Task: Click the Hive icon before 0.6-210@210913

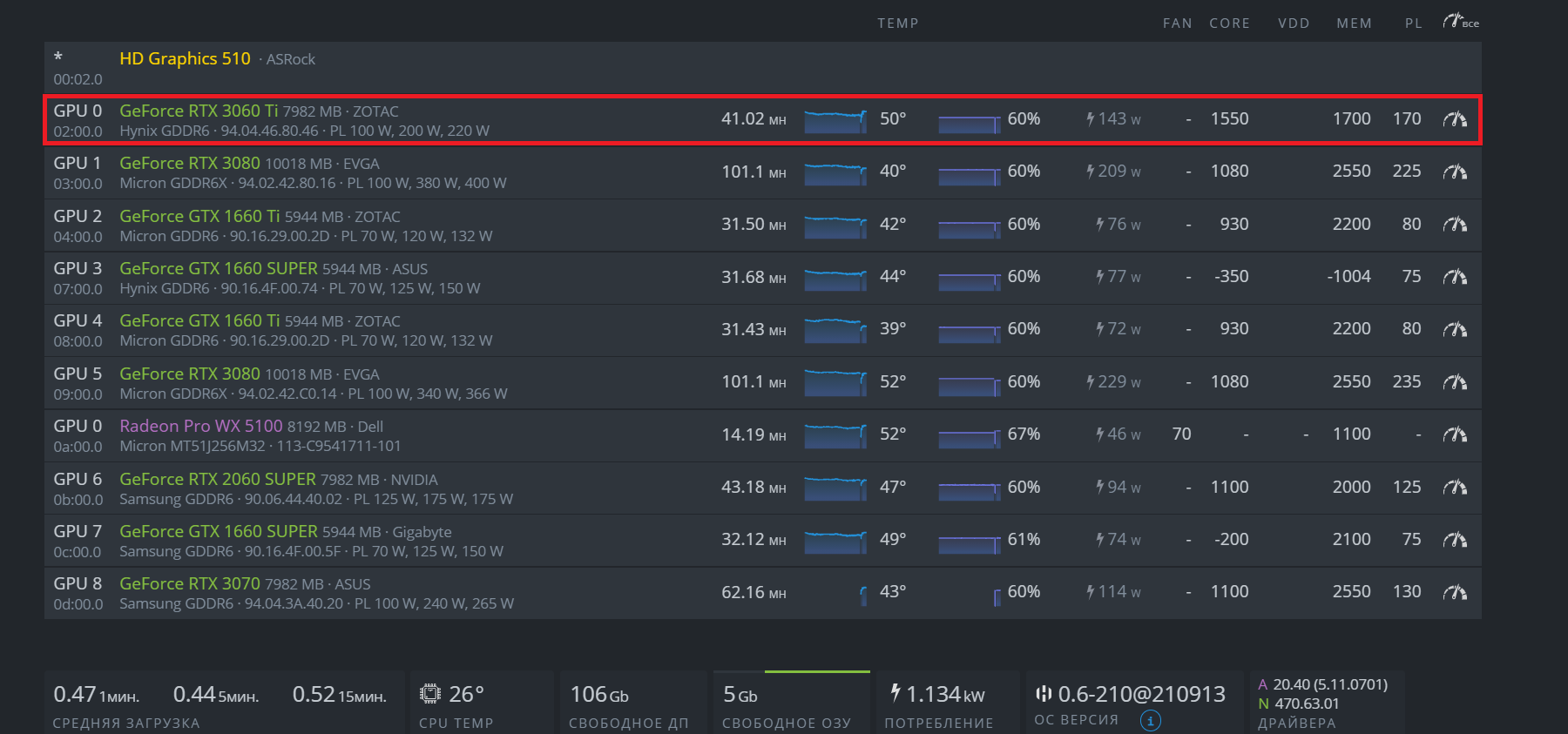Action: click(1044, 694)
